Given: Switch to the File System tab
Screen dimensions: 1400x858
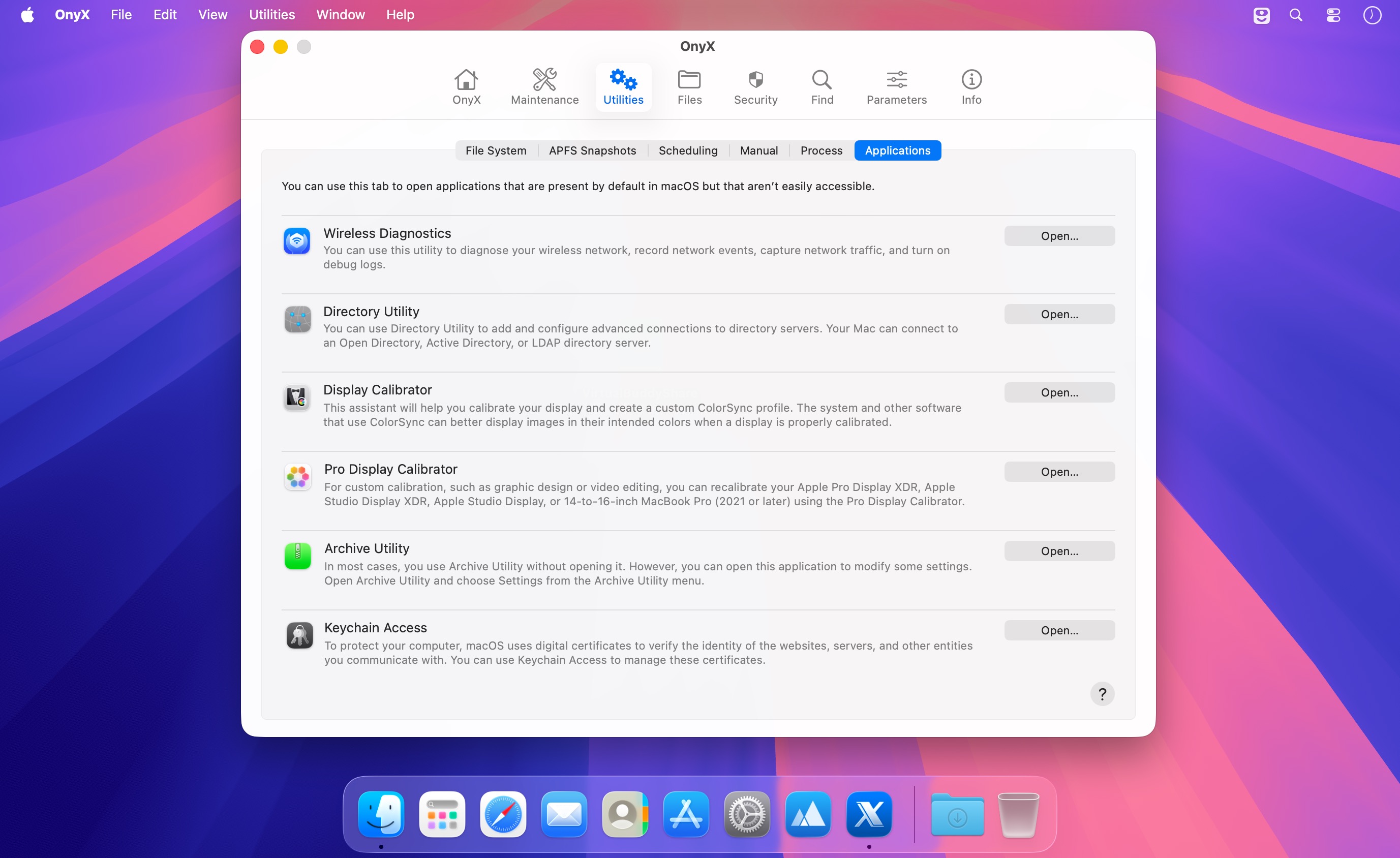Looking at the screenshot, I should (496, 150).
